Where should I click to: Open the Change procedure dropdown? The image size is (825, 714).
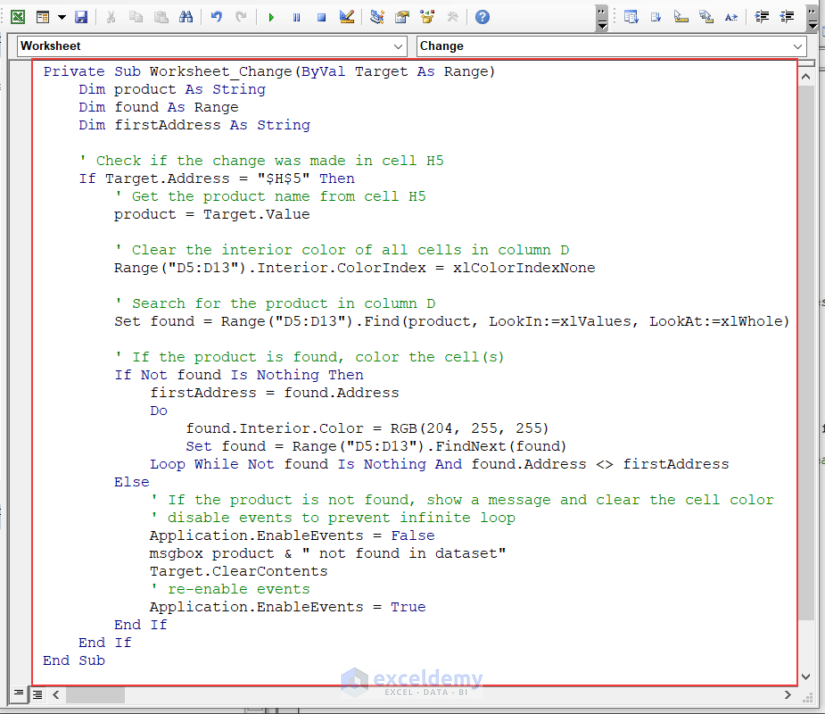click(x=798, y=46)
